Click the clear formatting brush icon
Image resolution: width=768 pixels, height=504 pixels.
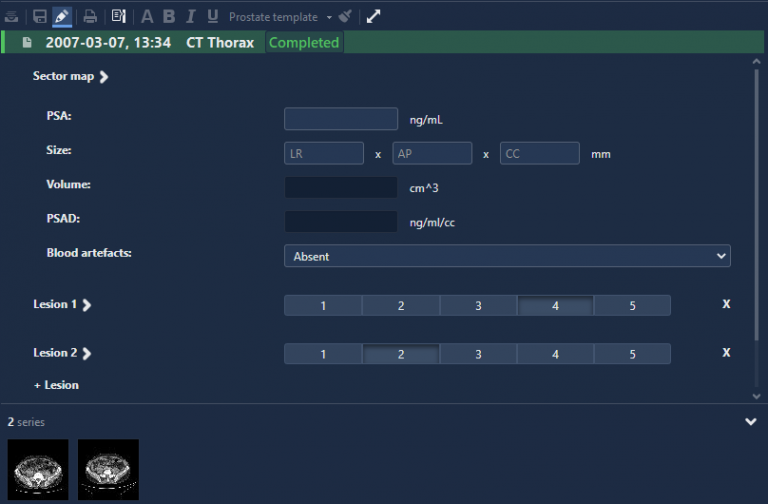pos(345,16)
